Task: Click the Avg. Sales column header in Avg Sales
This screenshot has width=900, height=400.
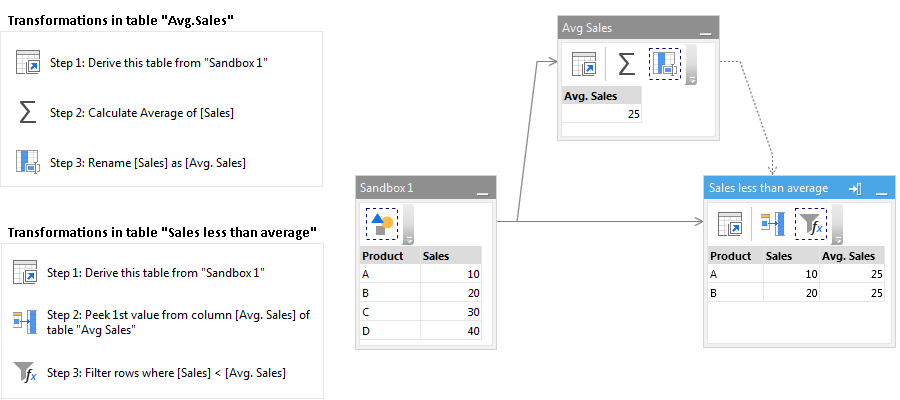Action: point(601,96)
